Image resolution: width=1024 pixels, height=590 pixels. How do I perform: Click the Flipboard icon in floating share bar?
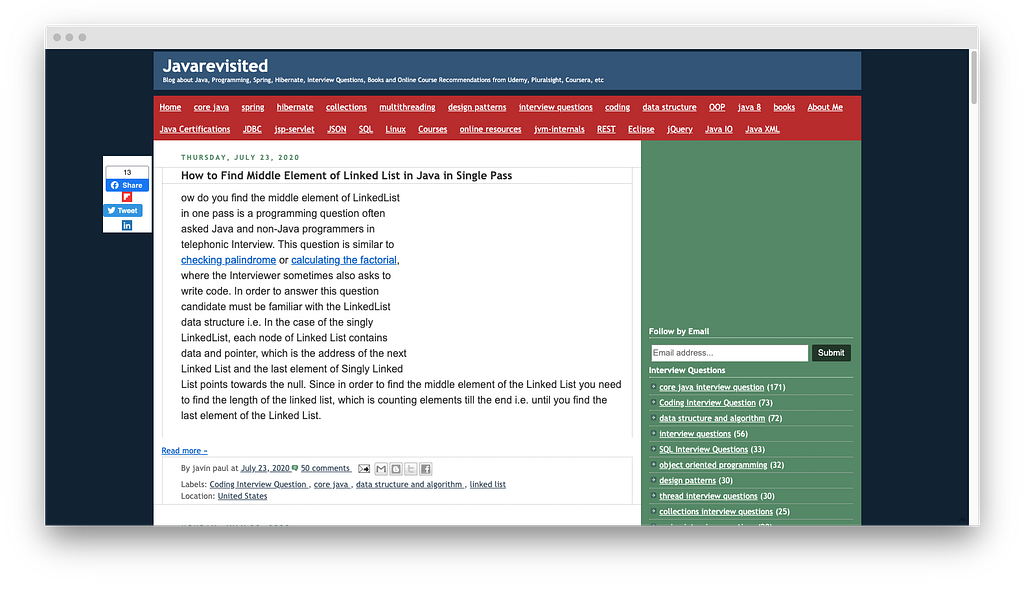point(127,197)
